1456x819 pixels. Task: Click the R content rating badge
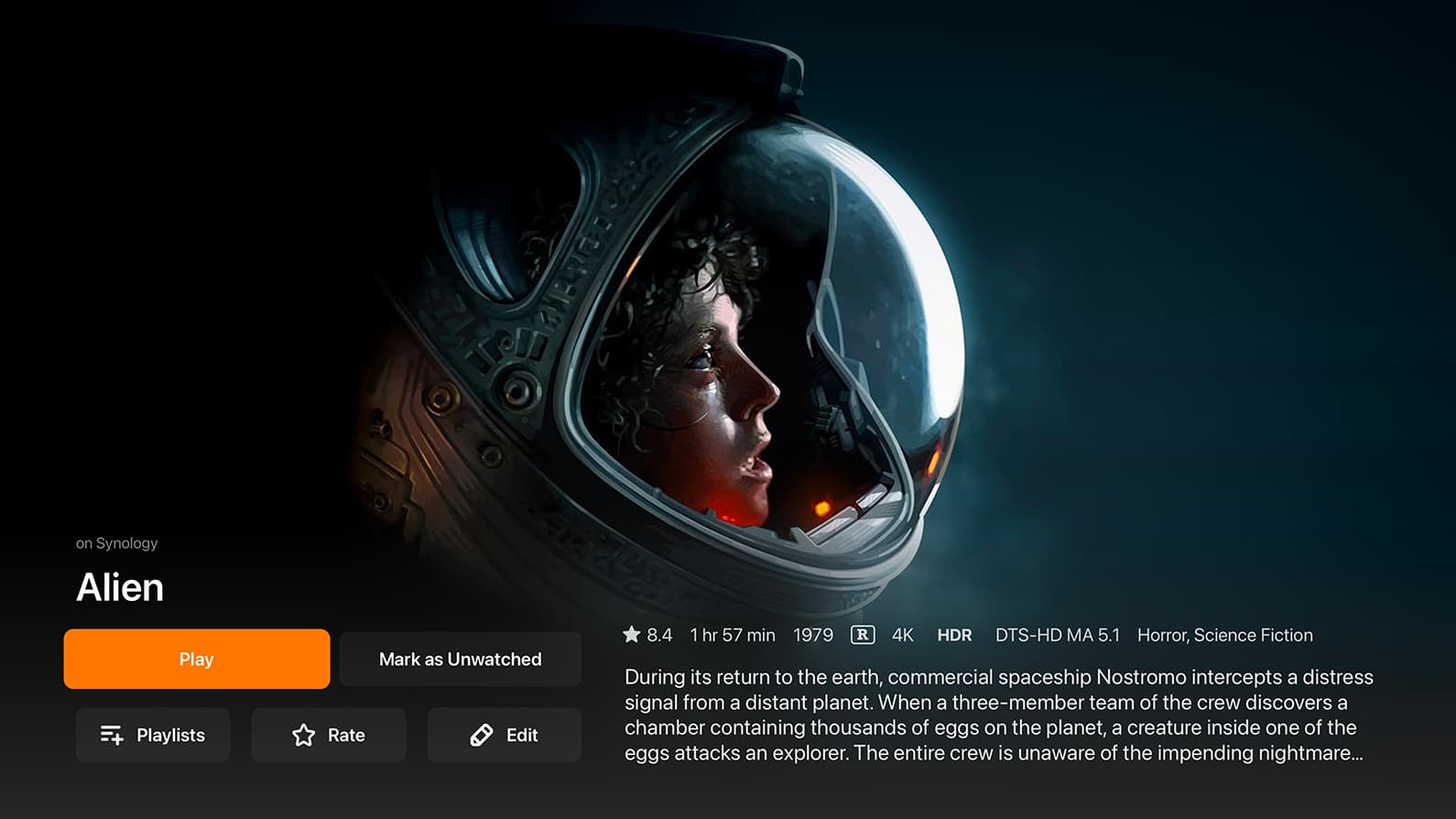863,635
